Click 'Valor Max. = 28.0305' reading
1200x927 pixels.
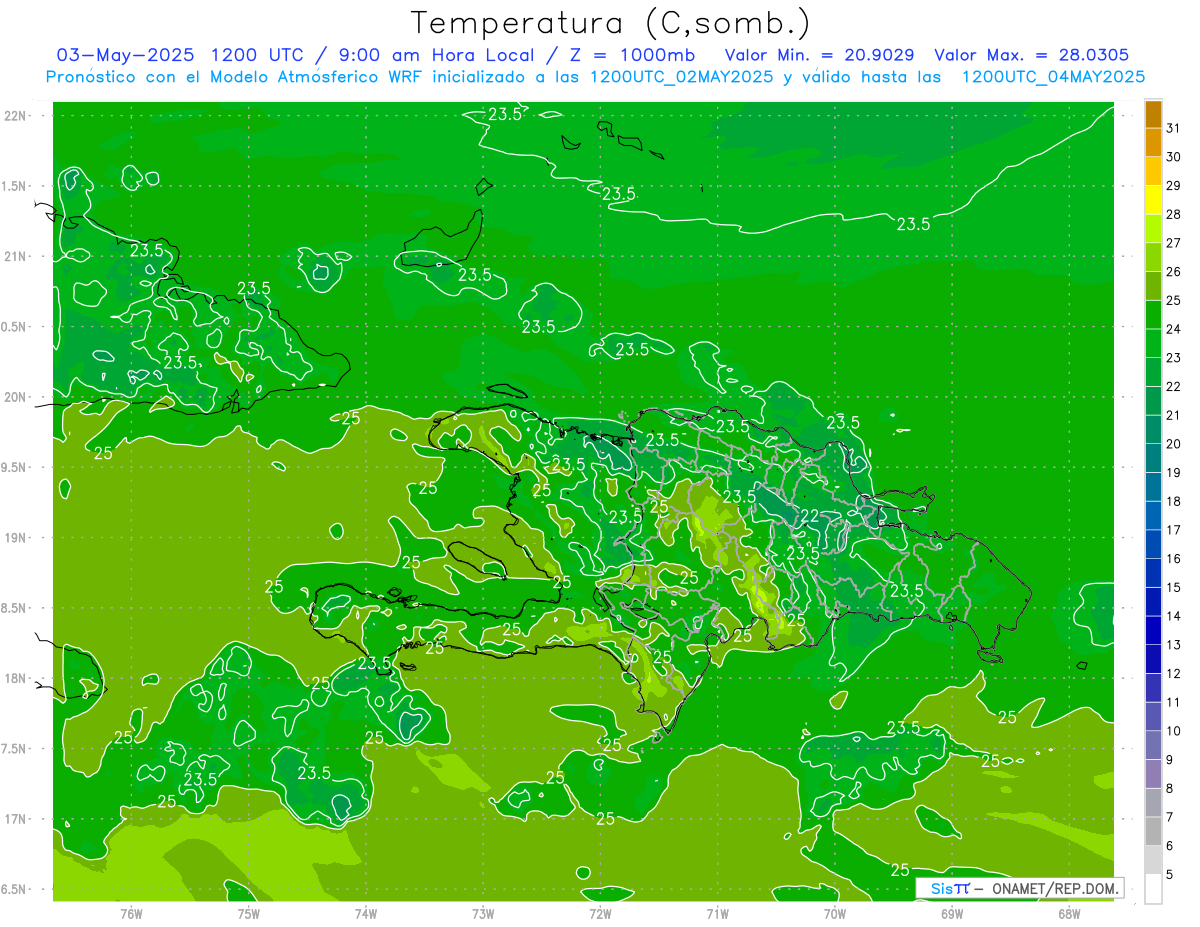pos(1031,55)
